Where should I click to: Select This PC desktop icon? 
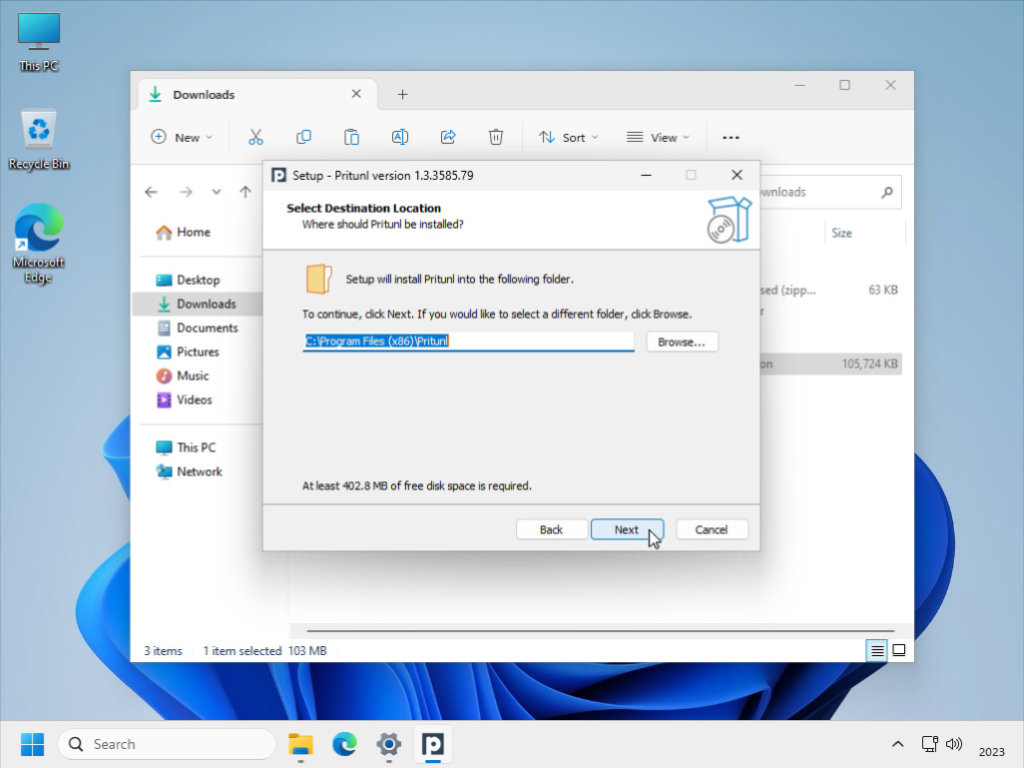39,42
